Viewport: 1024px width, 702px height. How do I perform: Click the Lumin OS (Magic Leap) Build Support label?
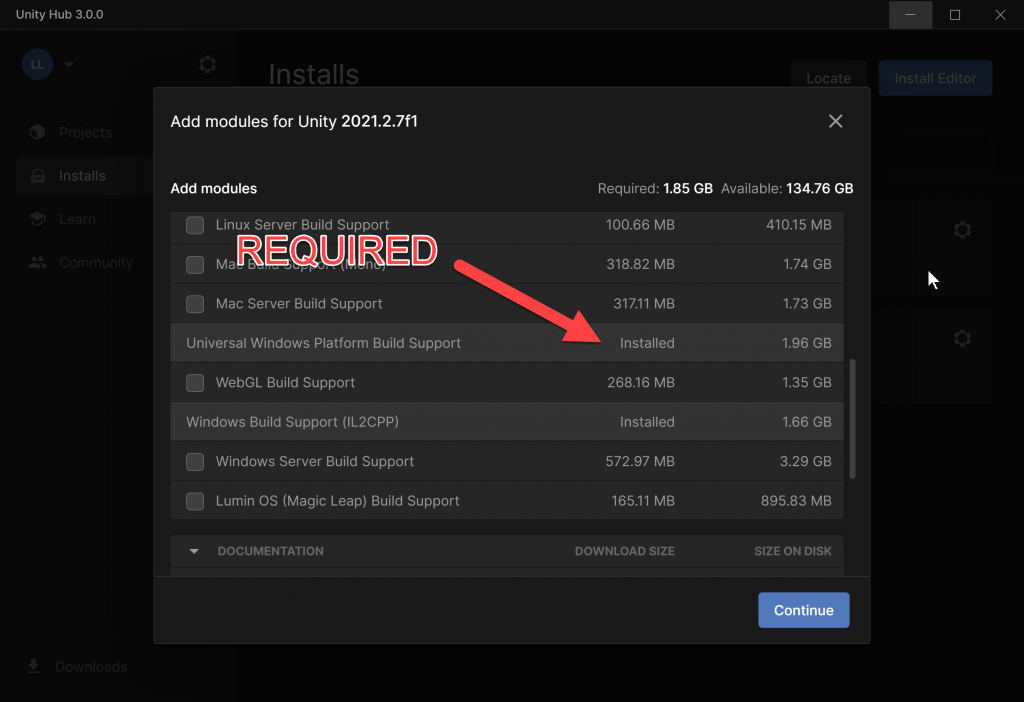[x=338, y=501]
